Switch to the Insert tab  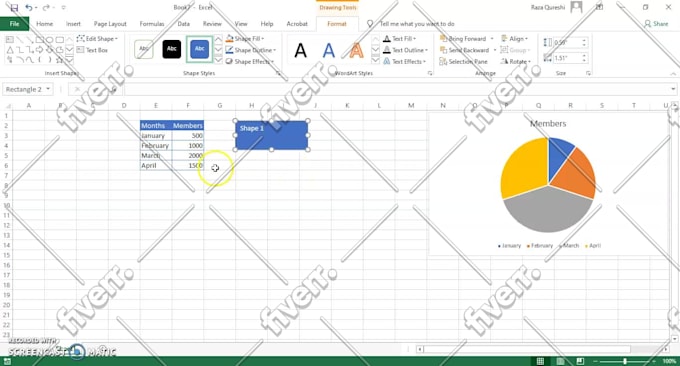click(x=73, y=24)
